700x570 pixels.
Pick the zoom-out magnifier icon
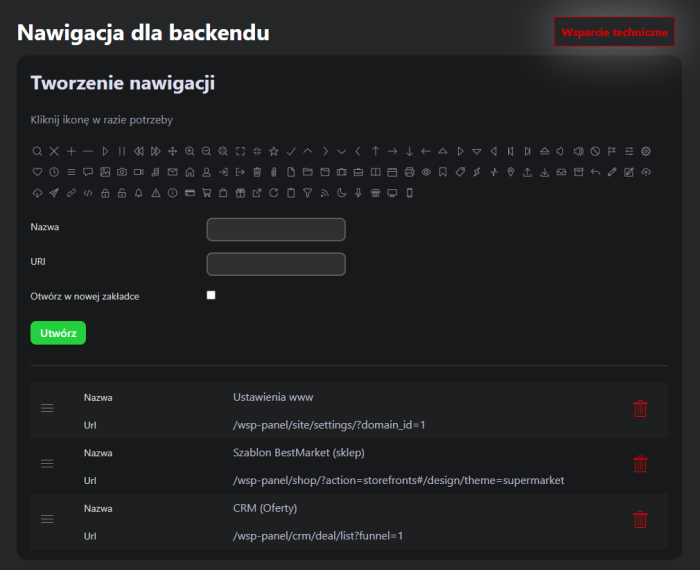206,151
